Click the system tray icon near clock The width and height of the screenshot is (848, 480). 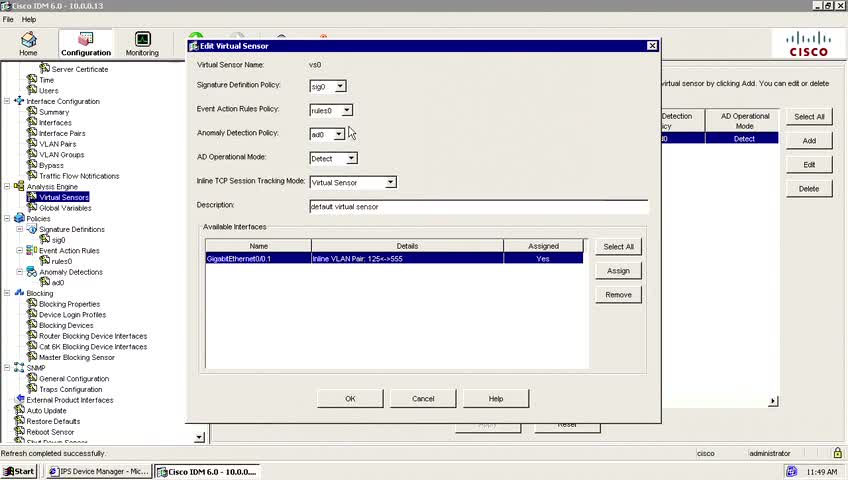[x=791, y=471]
